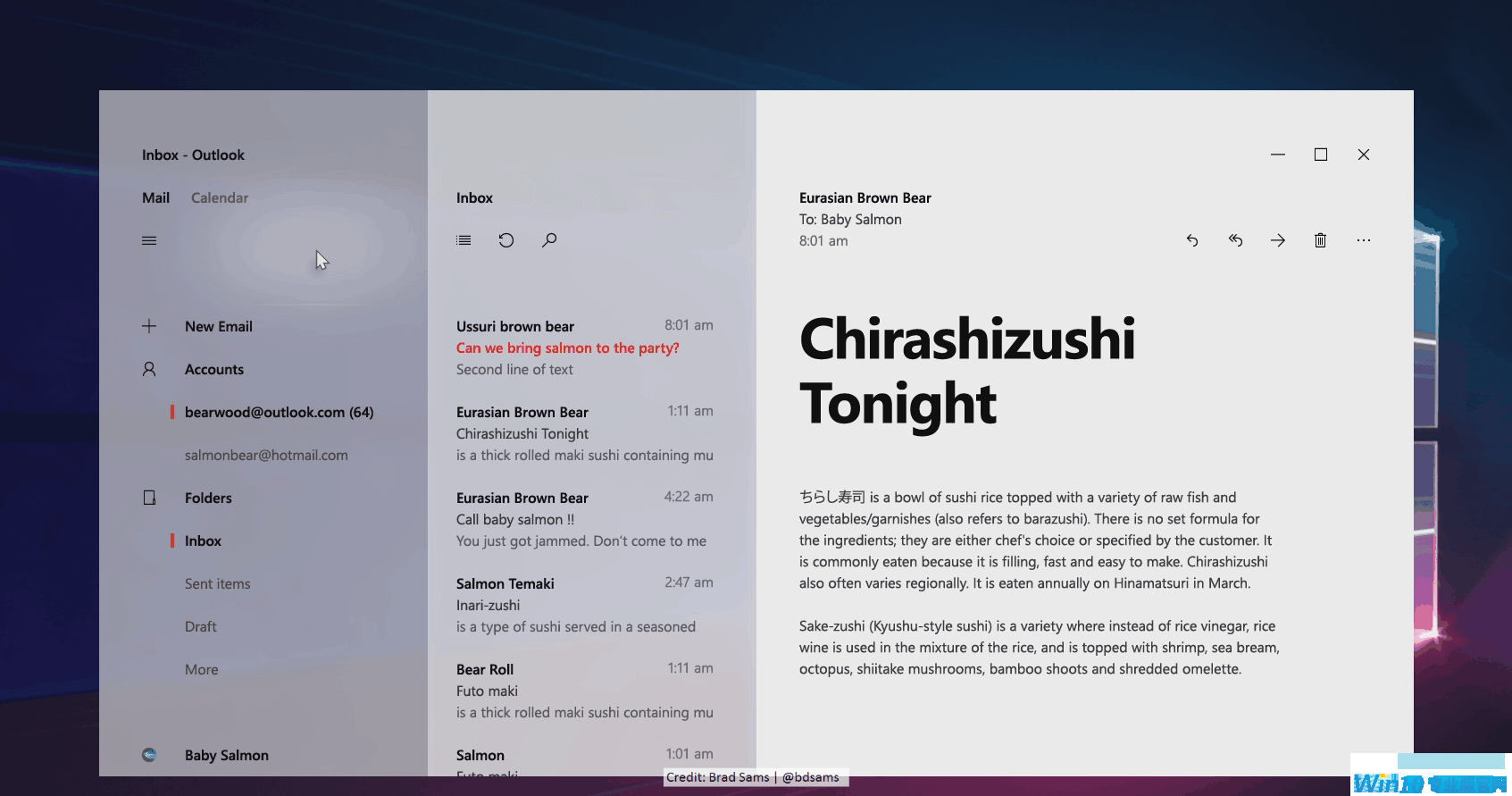The image size is (1512, 796).
Task: Open the Accounts section
Action: [x=214, y=369]
